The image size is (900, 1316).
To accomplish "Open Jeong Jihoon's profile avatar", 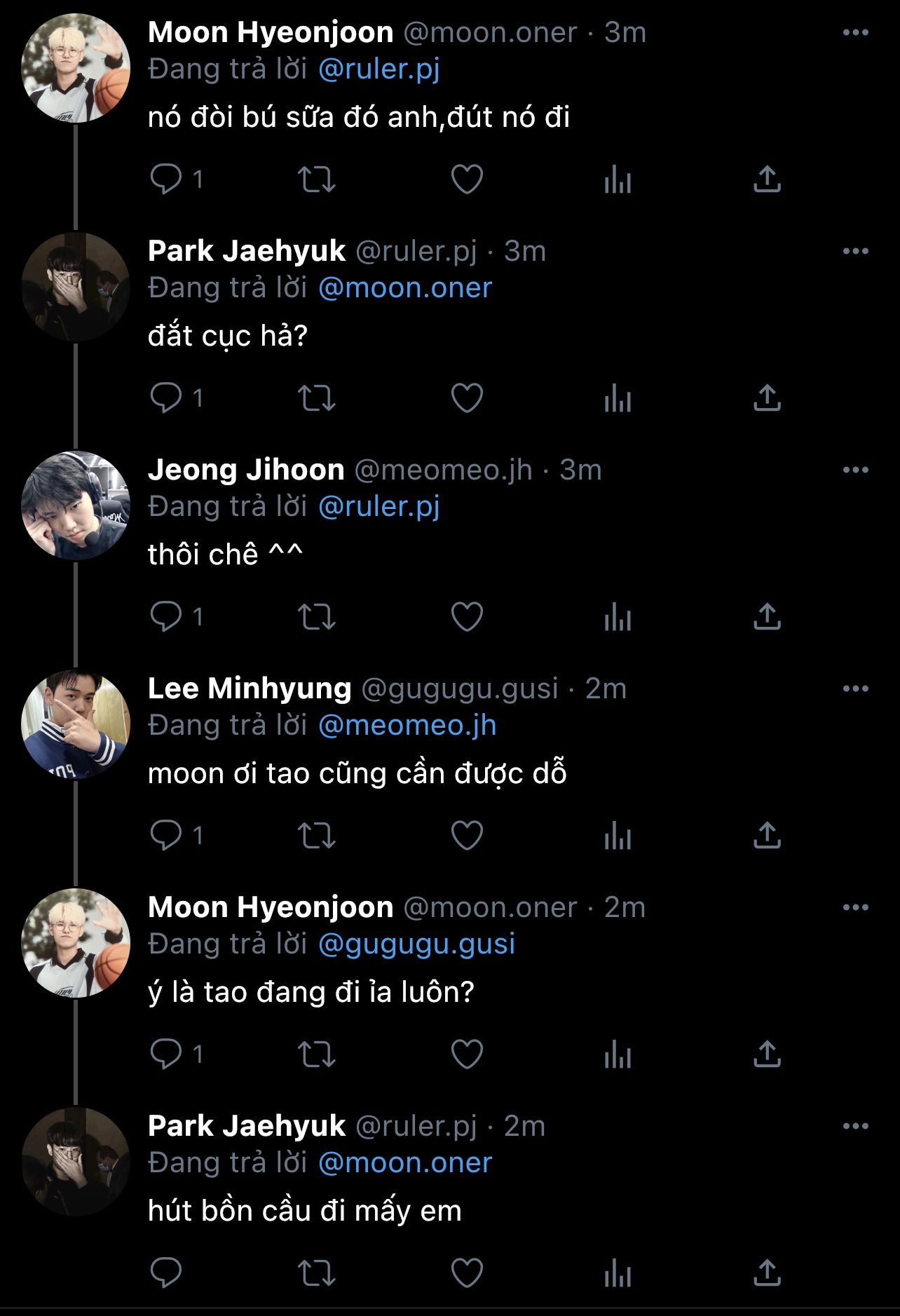I will click(x=76, y=505).
